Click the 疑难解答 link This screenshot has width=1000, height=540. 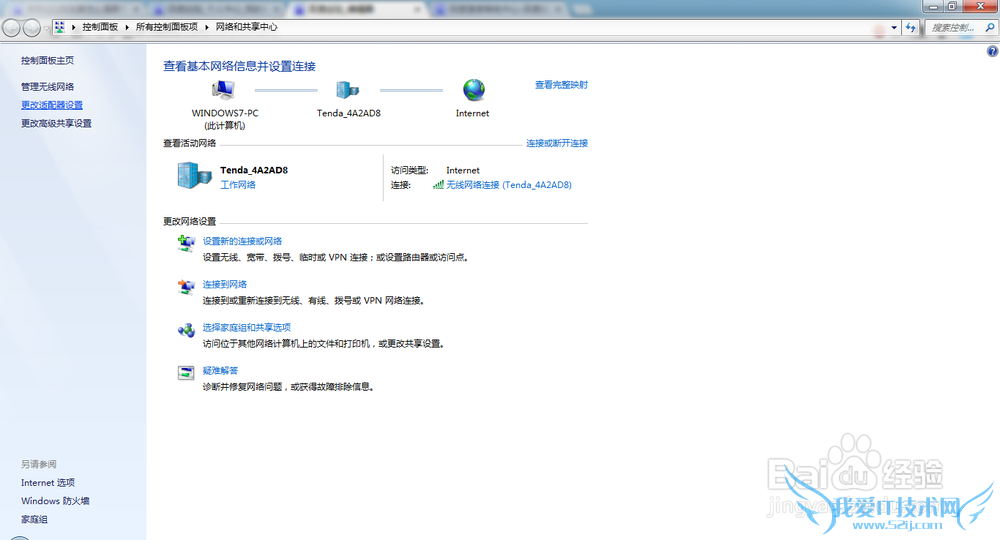[220, 370]
